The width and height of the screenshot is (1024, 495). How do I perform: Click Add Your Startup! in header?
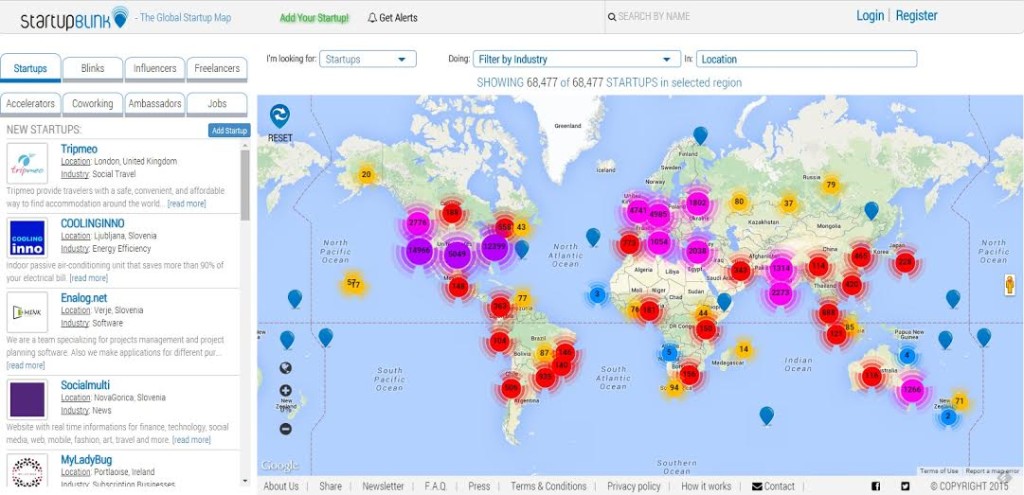click(x=314, y=18)
